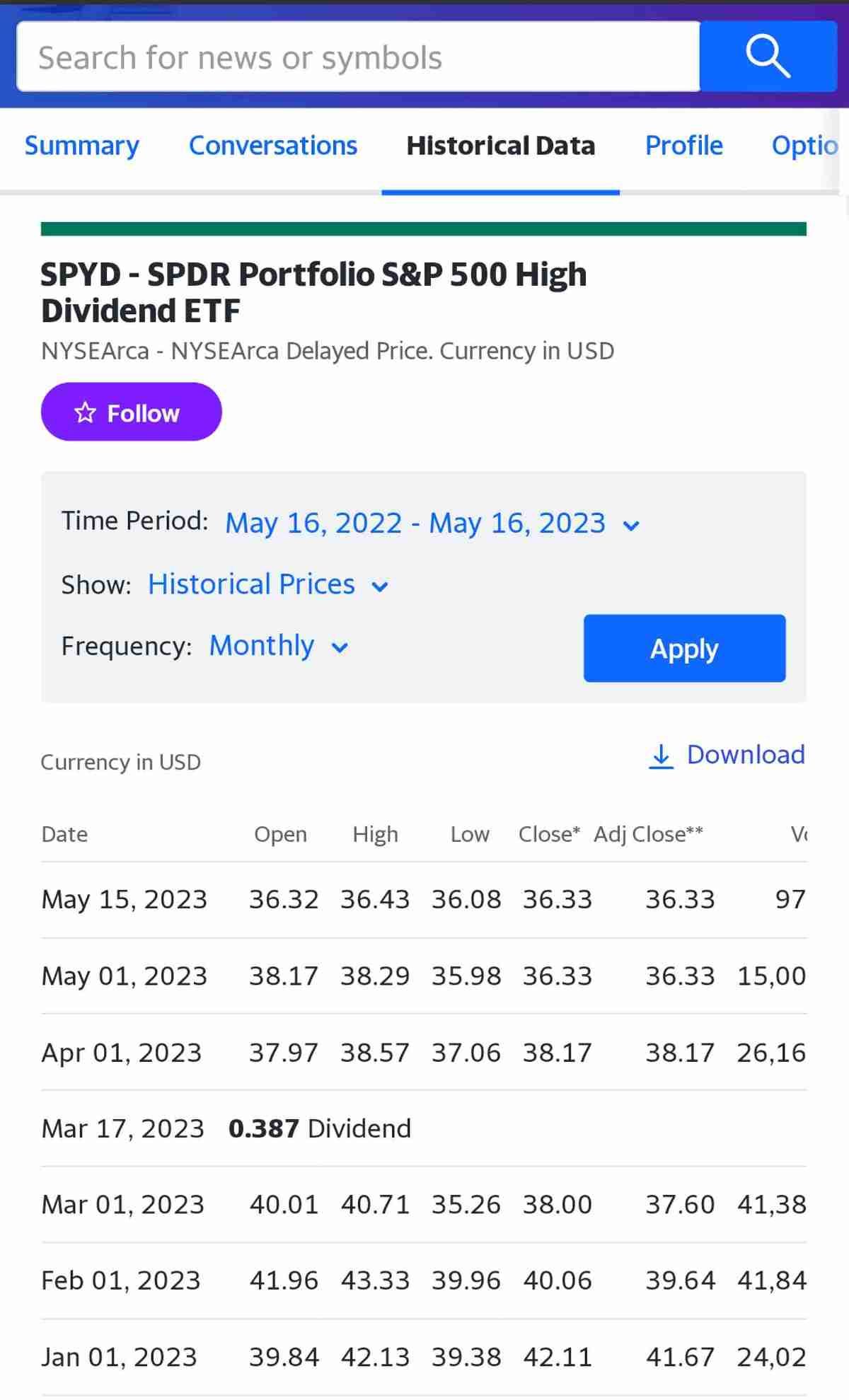Click the May 15, 2023 row date
Screen dimensions: 849x1400
coord(124,900)
